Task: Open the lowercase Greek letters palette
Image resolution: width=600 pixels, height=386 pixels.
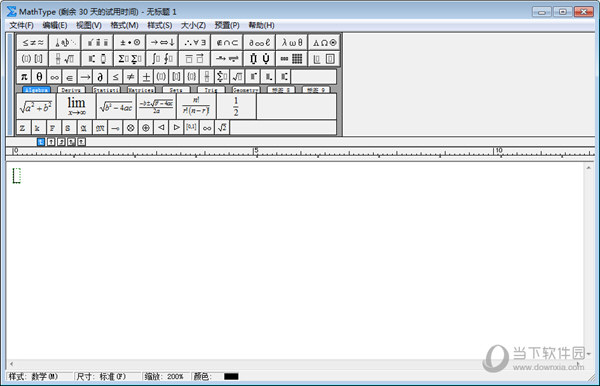Action: coord(292,42)
